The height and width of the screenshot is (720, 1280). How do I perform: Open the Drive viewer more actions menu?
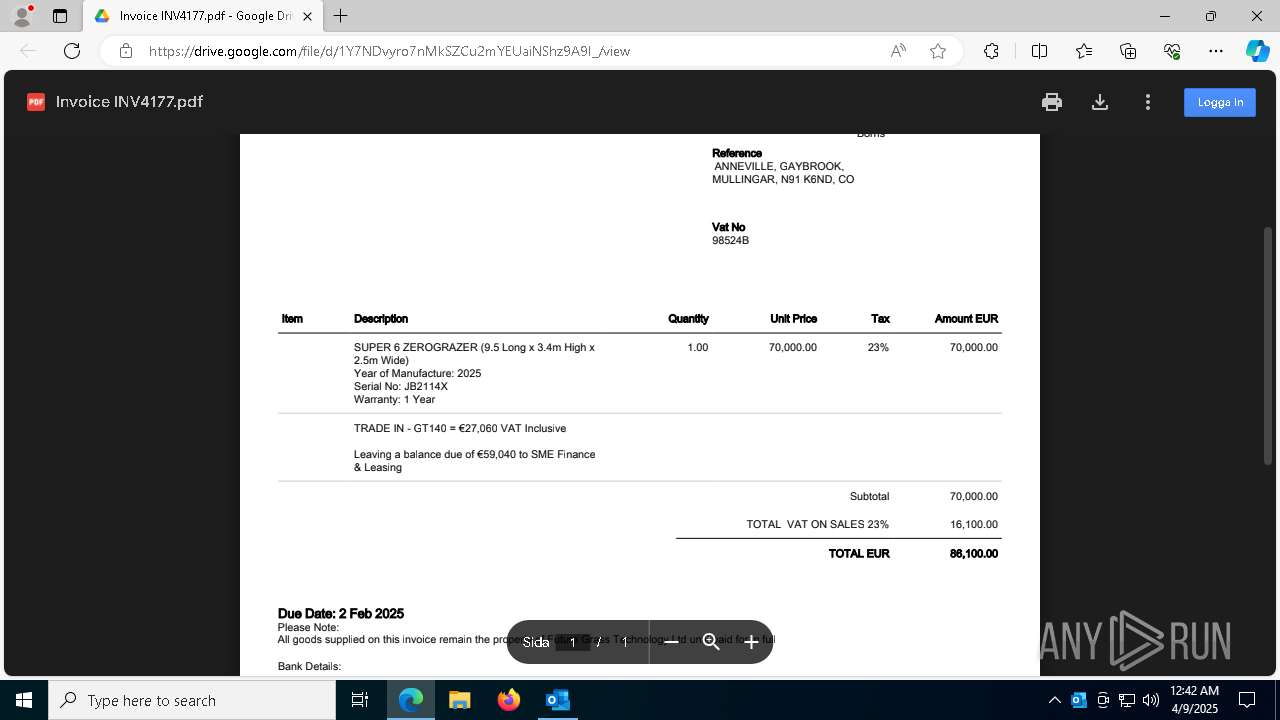click(1148, 102)
